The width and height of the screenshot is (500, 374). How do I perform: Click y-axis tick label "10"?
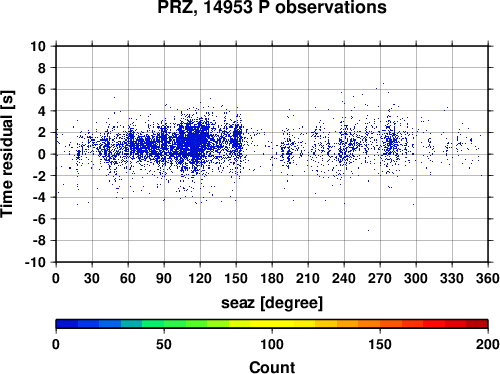[38, 46]
